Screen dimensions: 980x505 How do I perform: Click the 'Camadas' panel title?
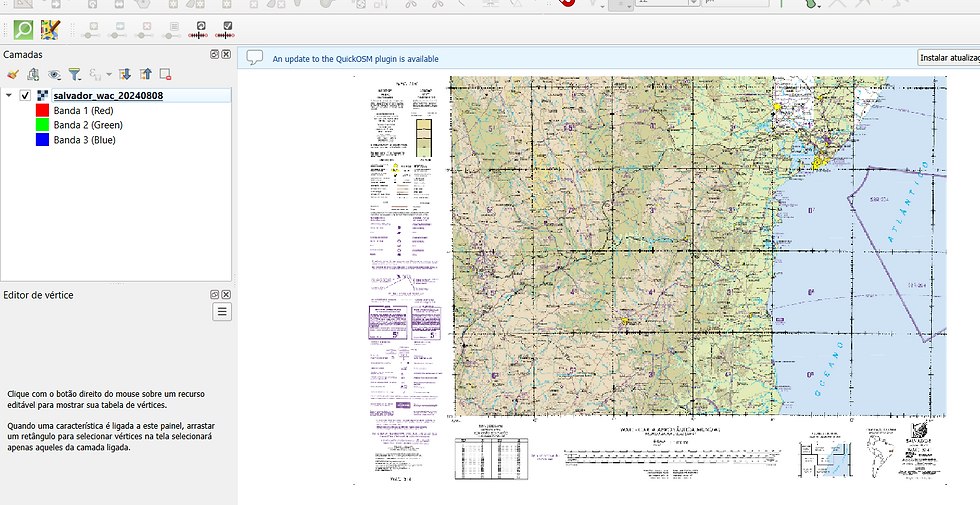23,54
